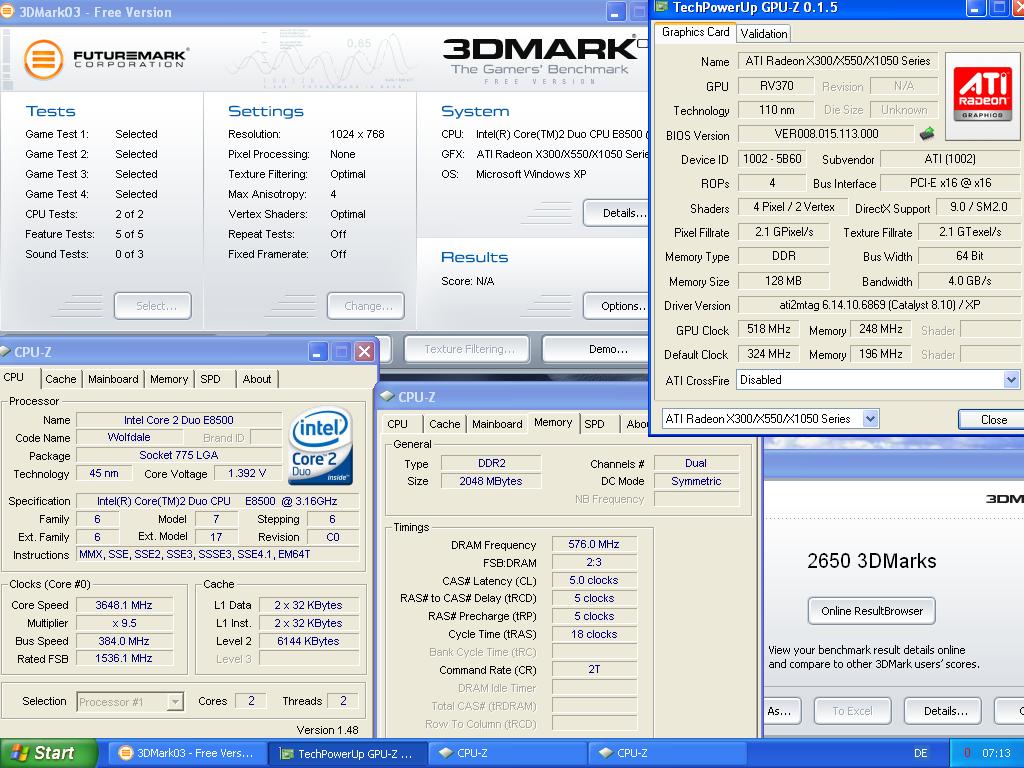Open the GPU selection dropdown in GPU-Z

pos(870,419)
